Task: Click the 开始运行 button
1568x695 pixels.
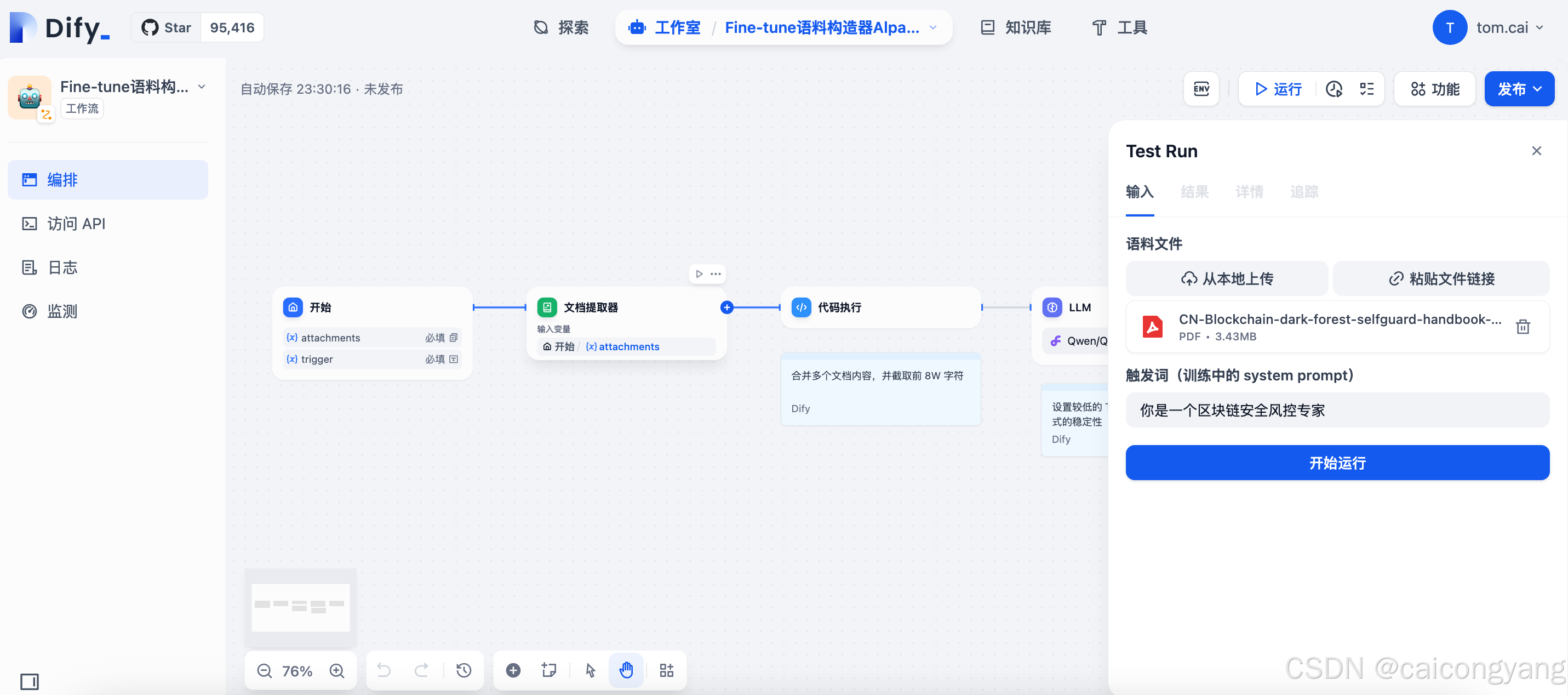Action: click(1337, 463)
